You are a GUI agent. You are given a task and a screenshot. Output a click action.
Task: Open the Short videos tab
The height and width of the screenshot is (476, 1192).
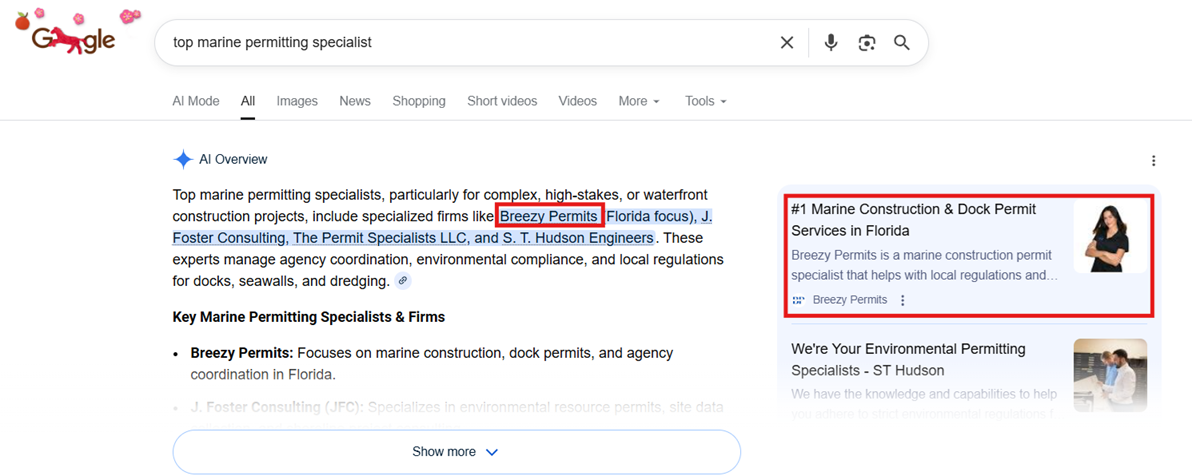[502, 101]
